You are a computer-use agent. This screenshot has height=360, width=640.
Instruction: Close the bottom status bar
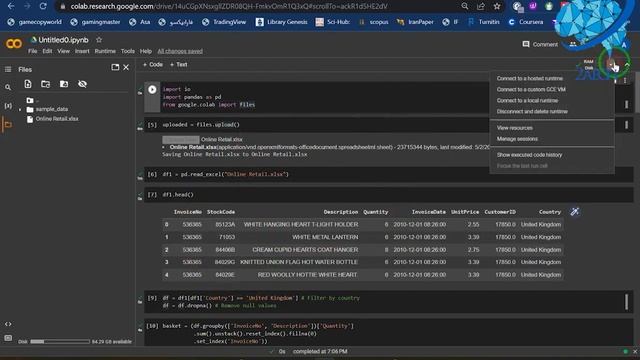pos(635,351)
